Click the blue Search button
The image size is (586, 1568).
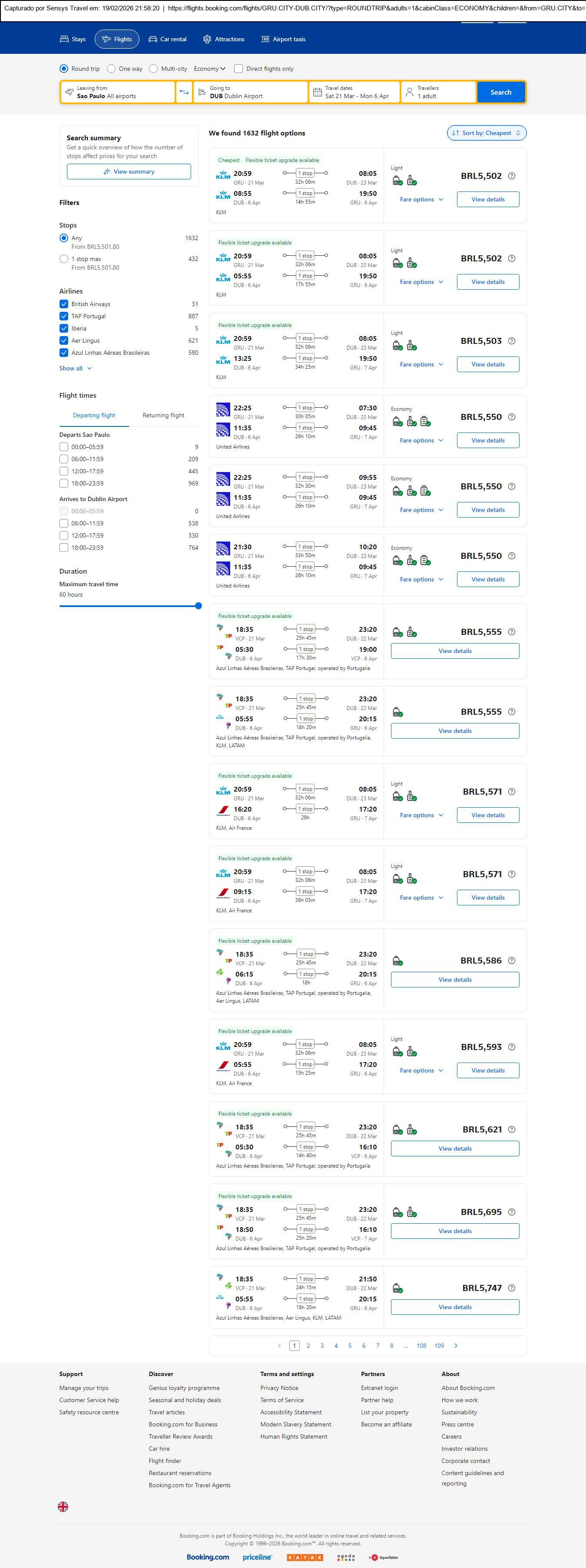point(501,92)
